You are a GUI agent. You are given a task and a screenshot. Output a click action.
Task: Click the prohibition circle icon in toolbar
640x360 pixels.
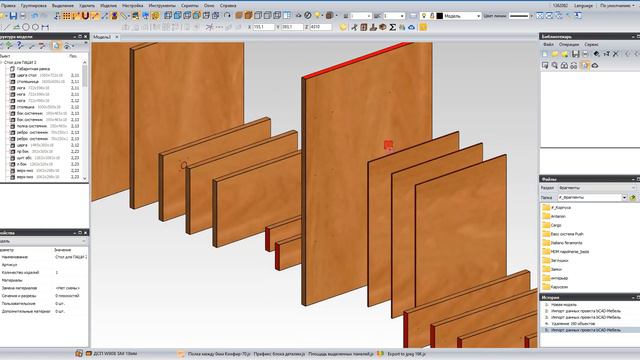[308, 16]
